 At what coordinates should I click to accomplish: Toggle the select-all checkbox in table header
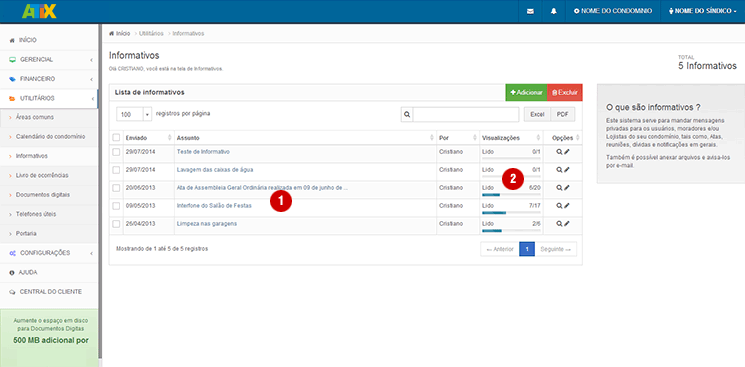click(x=116, y=137)
